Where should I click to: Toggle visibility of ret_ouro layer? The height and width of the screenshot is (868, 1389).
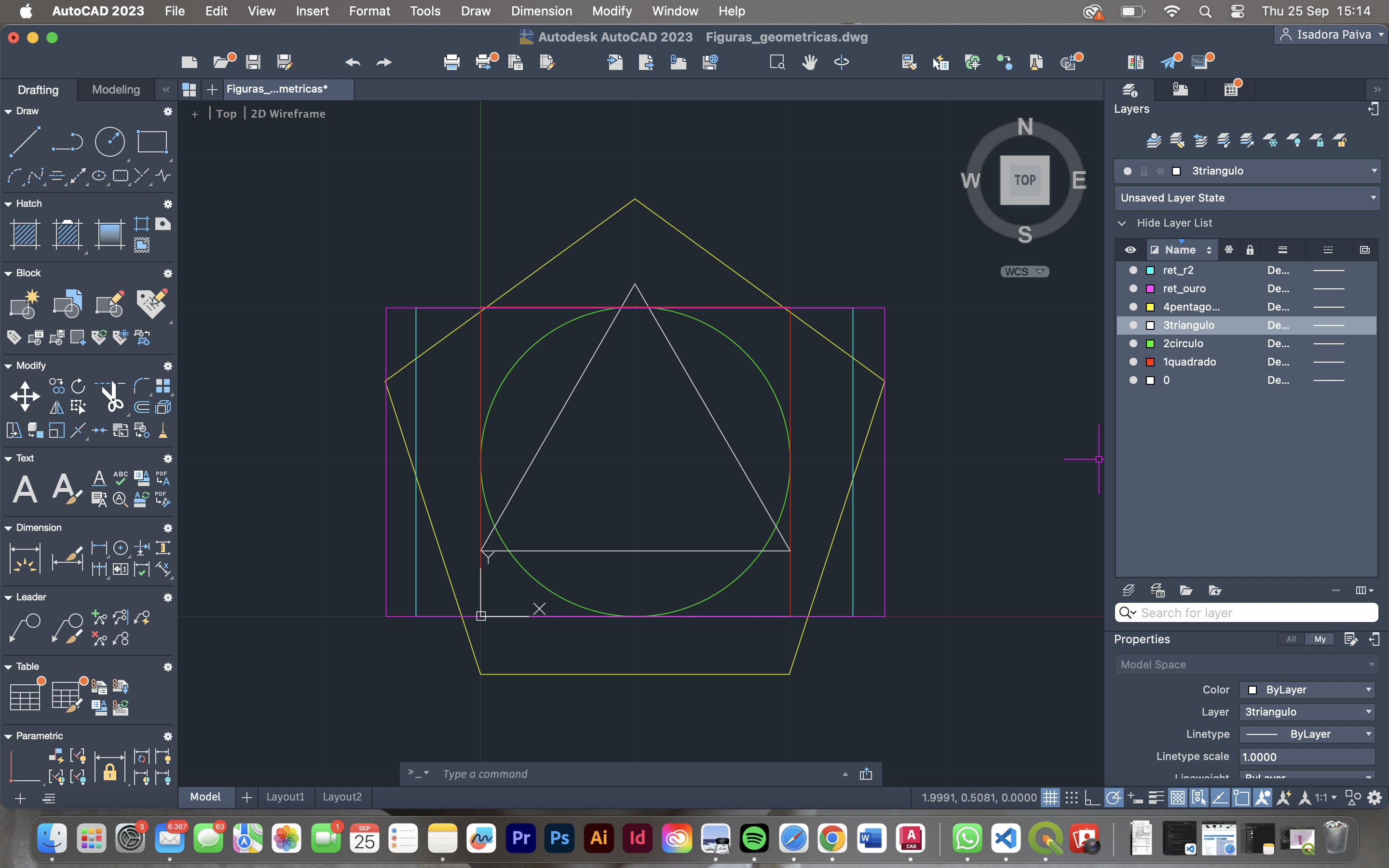coord(1133,288)
